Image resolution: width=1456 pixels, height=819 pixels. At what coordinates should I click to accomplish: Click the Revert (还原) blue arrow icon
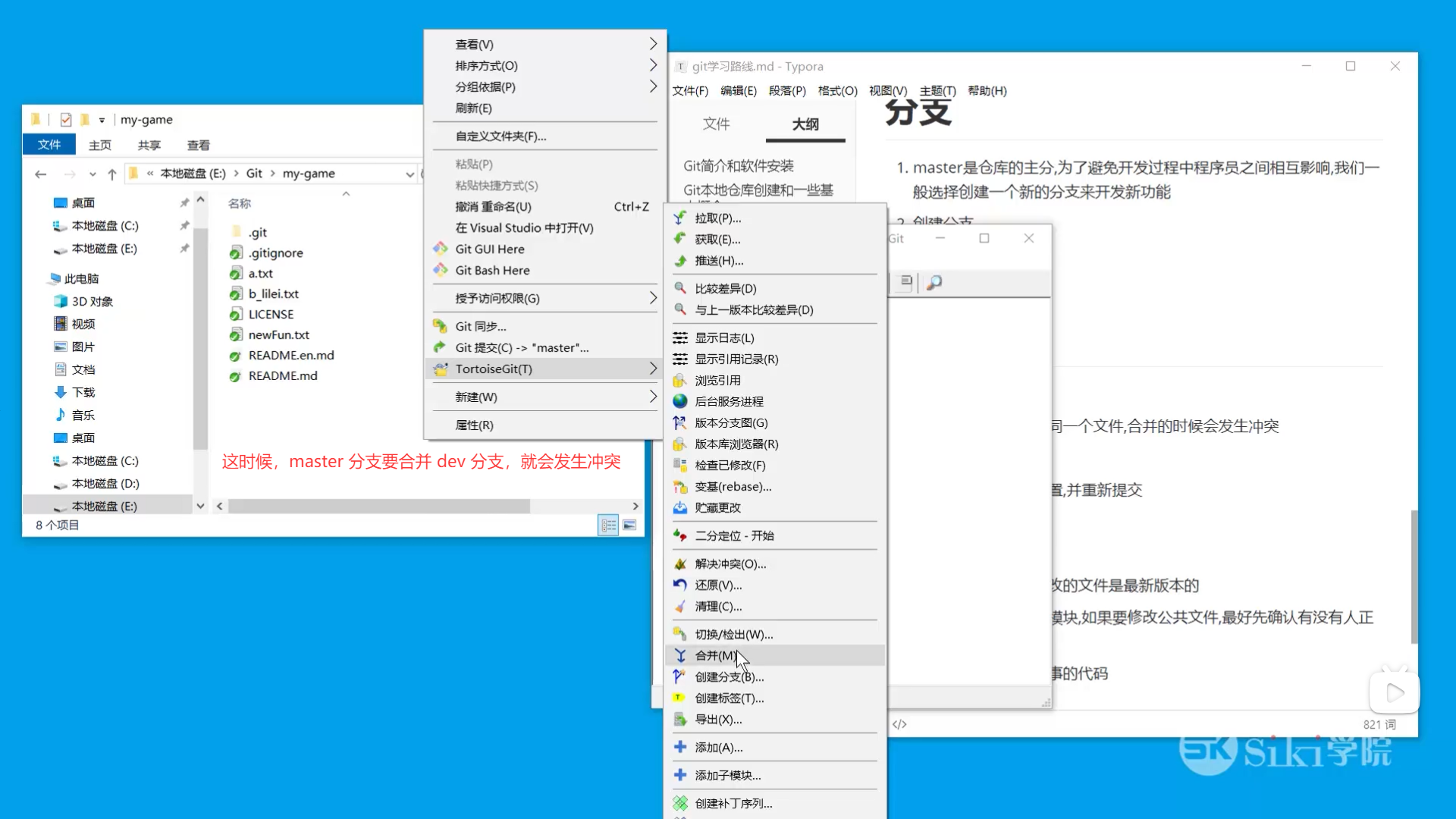[x=680, y=585]
